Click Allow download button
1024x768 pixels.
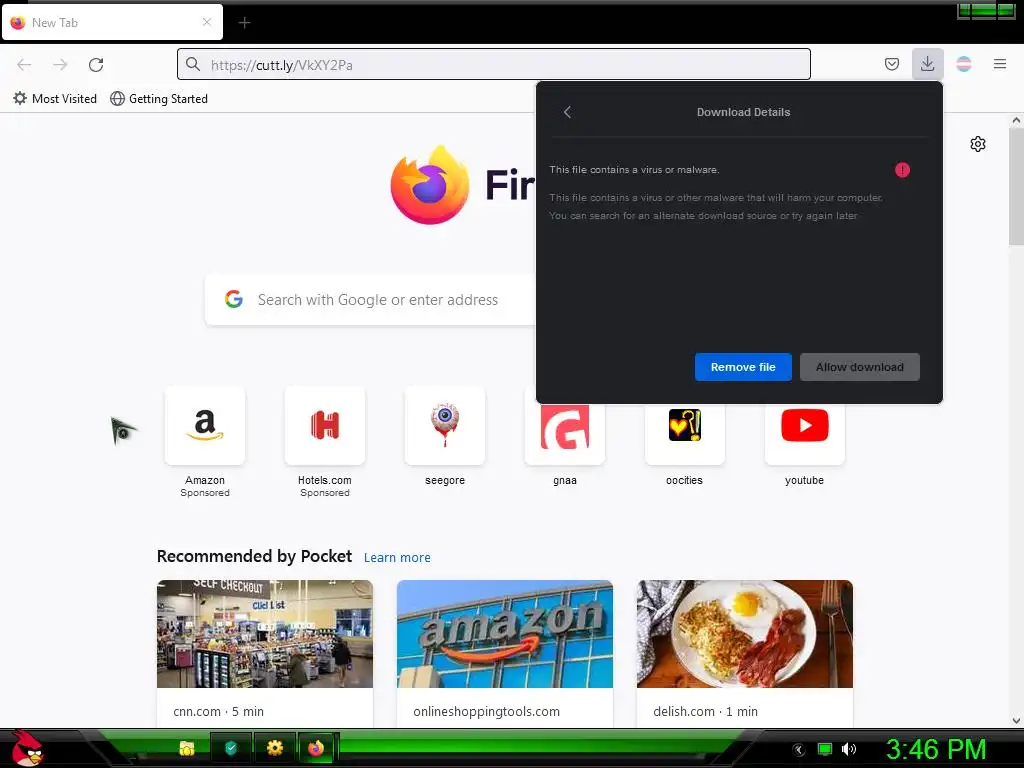click(859, 367)
